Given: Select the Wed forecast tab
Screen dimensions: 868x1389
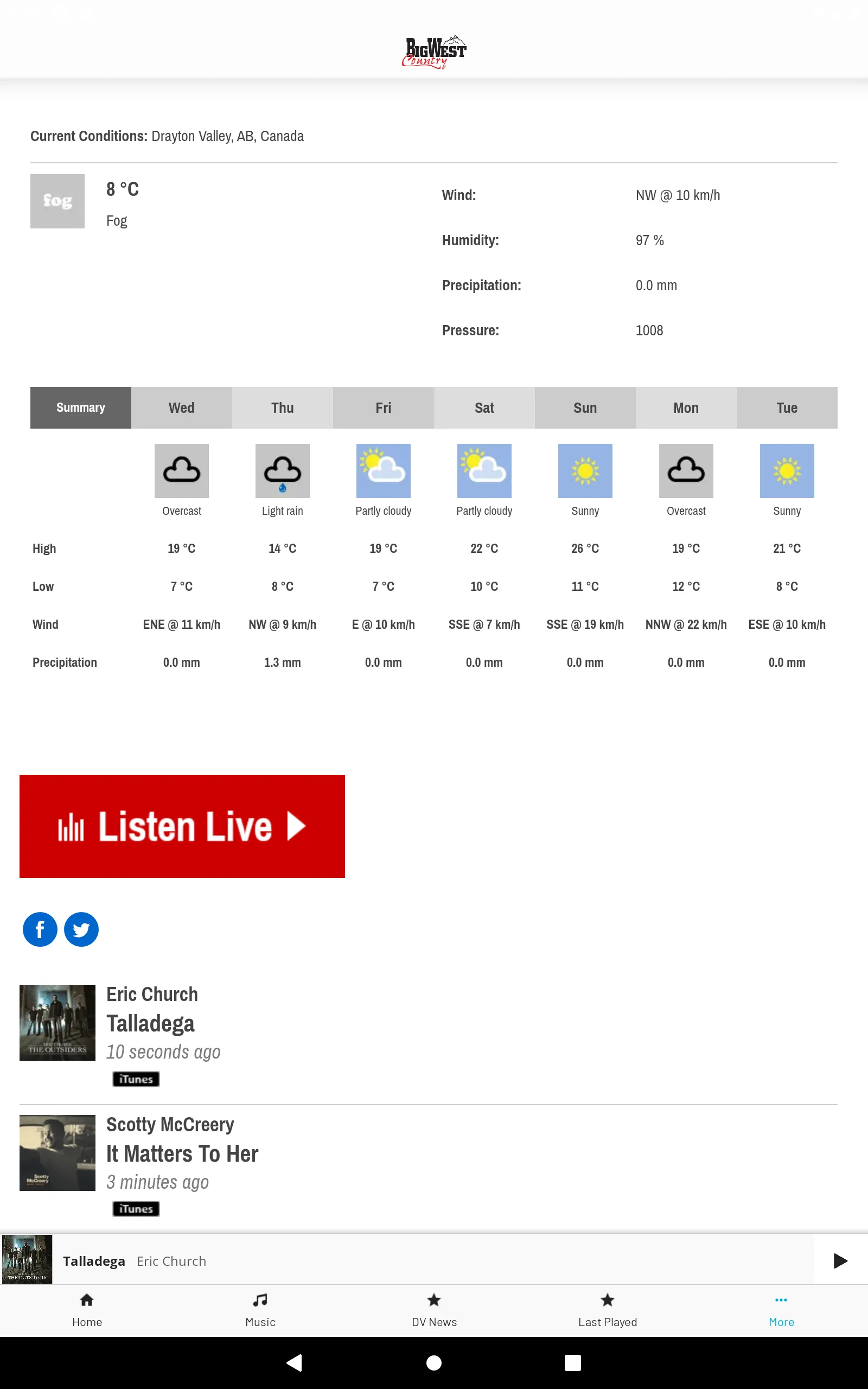Looking at the screenshot, I should tap(181, 407).
